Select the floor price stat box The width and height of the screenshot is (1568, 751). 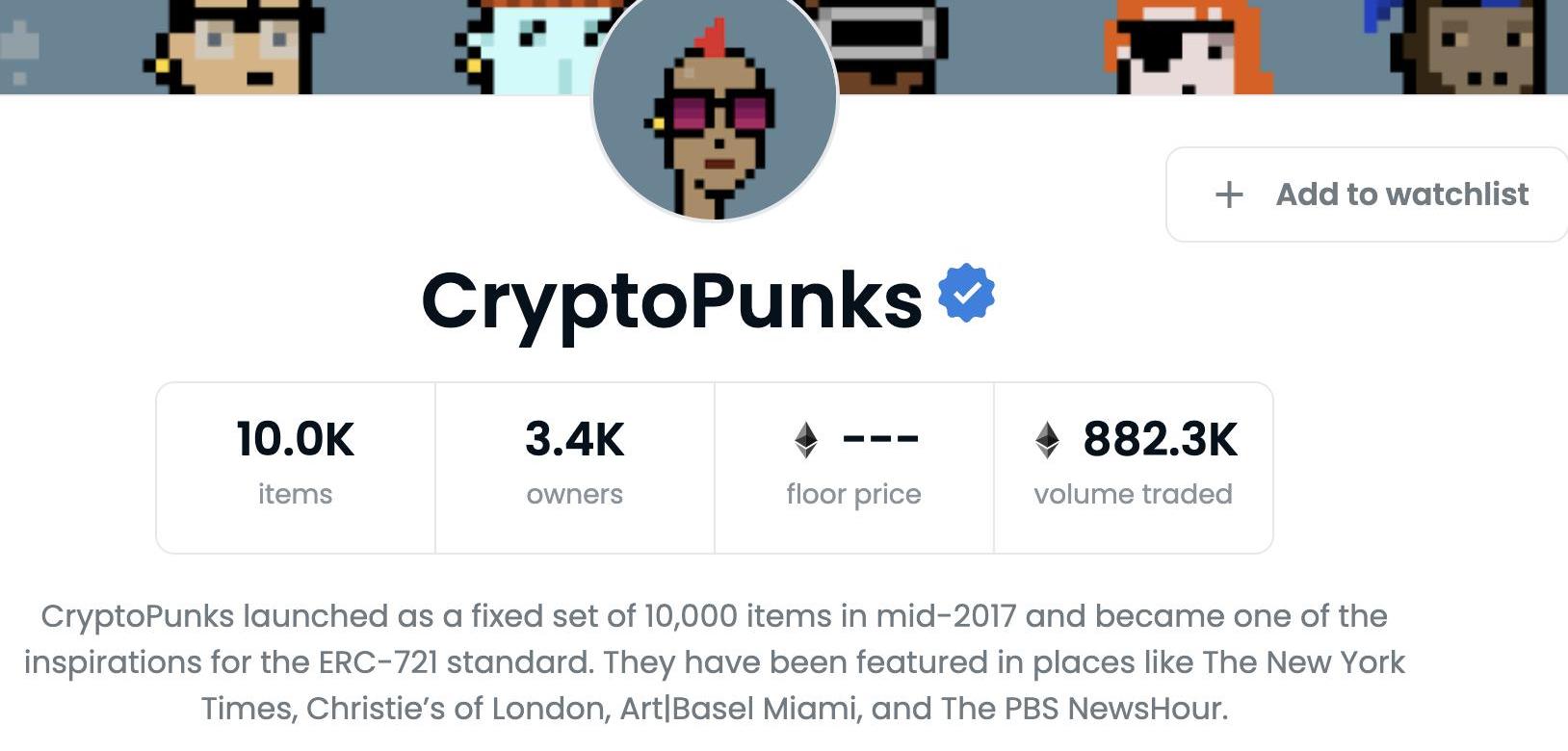854,468
